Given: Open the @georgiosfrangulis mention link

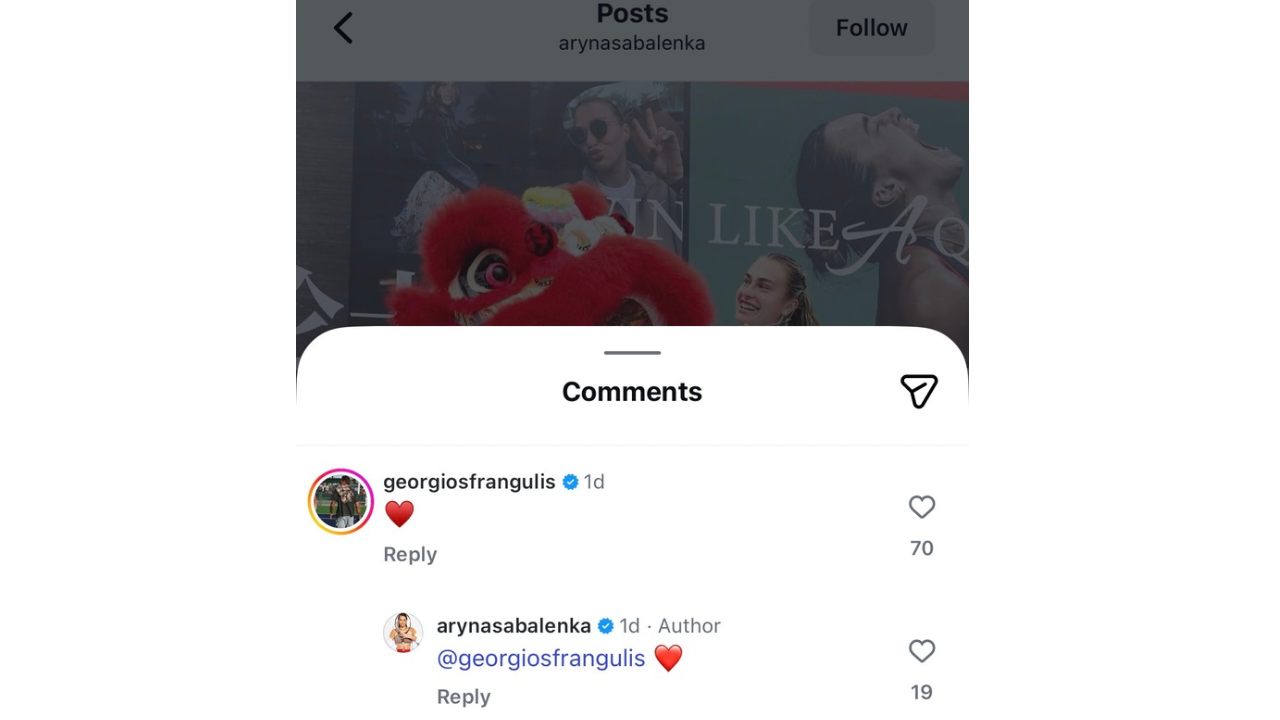Looking at the screenshot, I should point(541,658).
